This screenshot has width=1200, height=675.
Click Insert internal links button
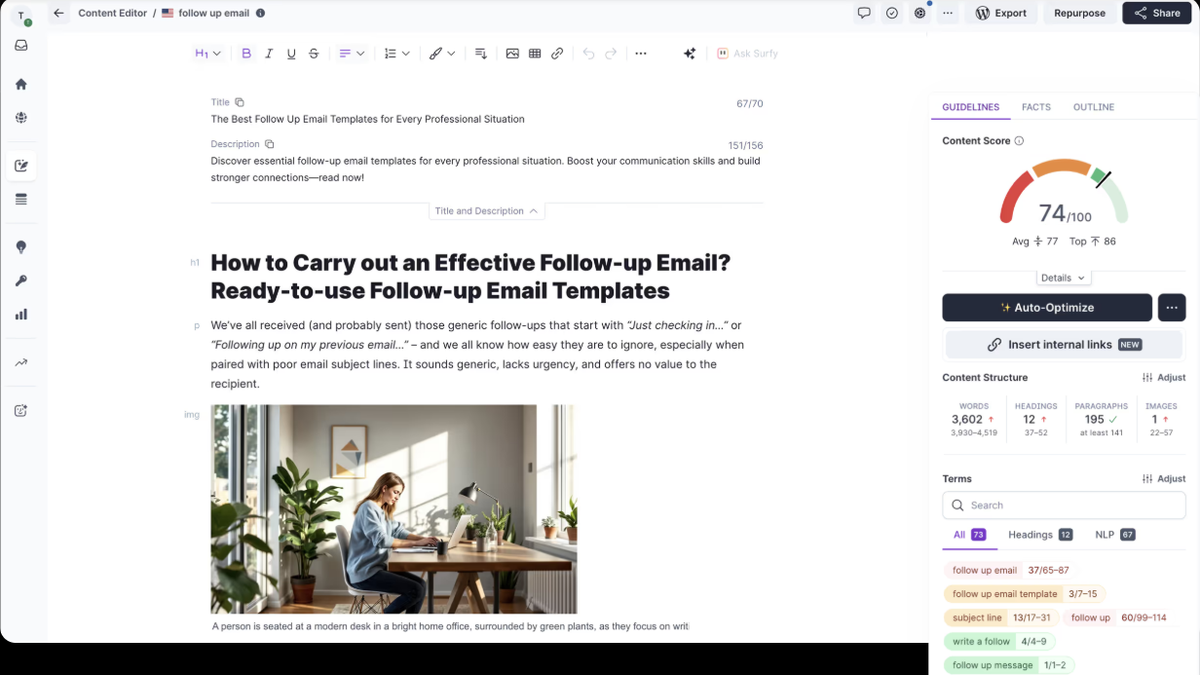coord(1064,344)
